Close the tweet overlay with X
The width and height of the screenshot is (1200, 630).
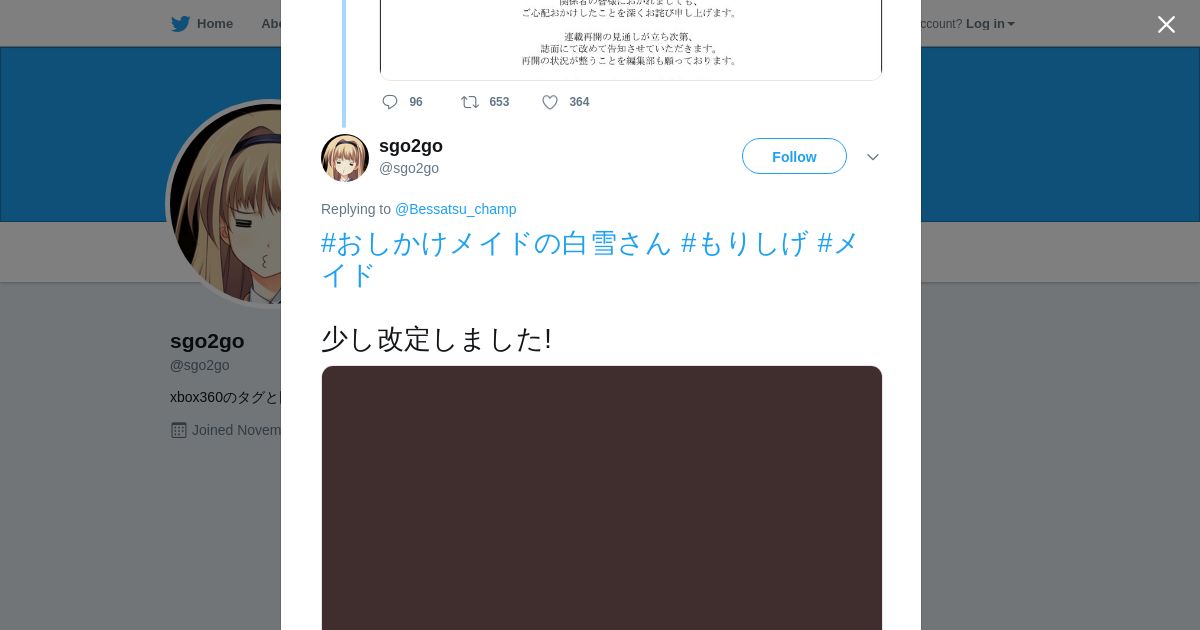click(1166, 24)
